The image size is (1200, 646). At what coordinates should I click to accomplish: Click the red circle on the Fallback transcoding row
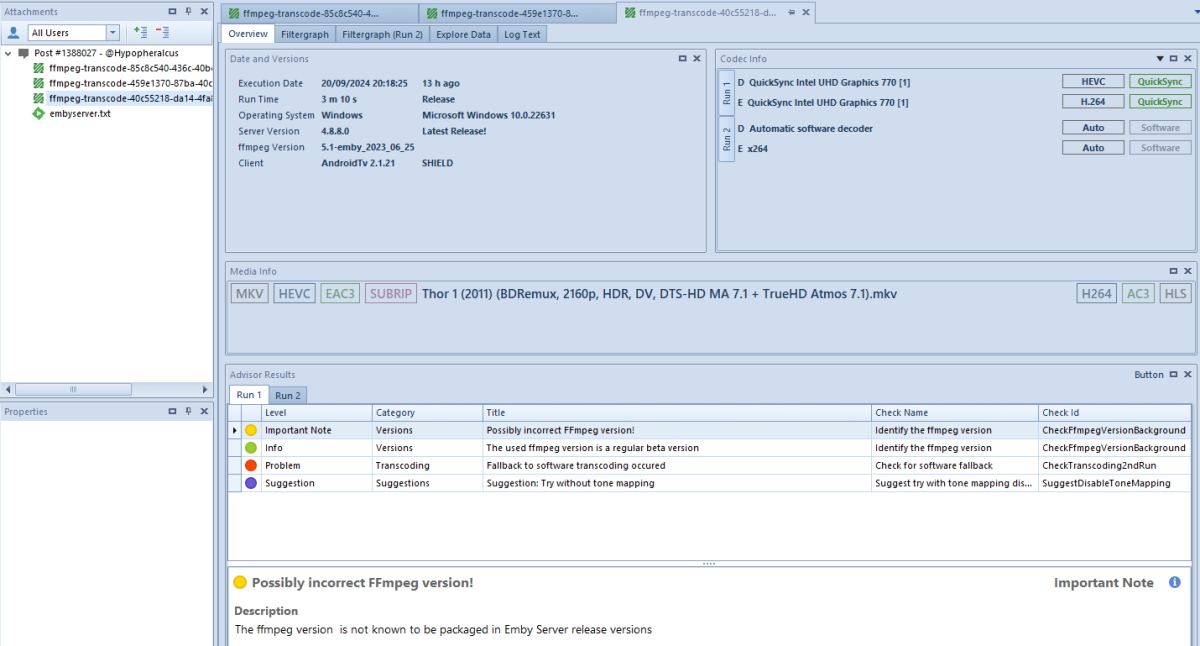[251, 465]
